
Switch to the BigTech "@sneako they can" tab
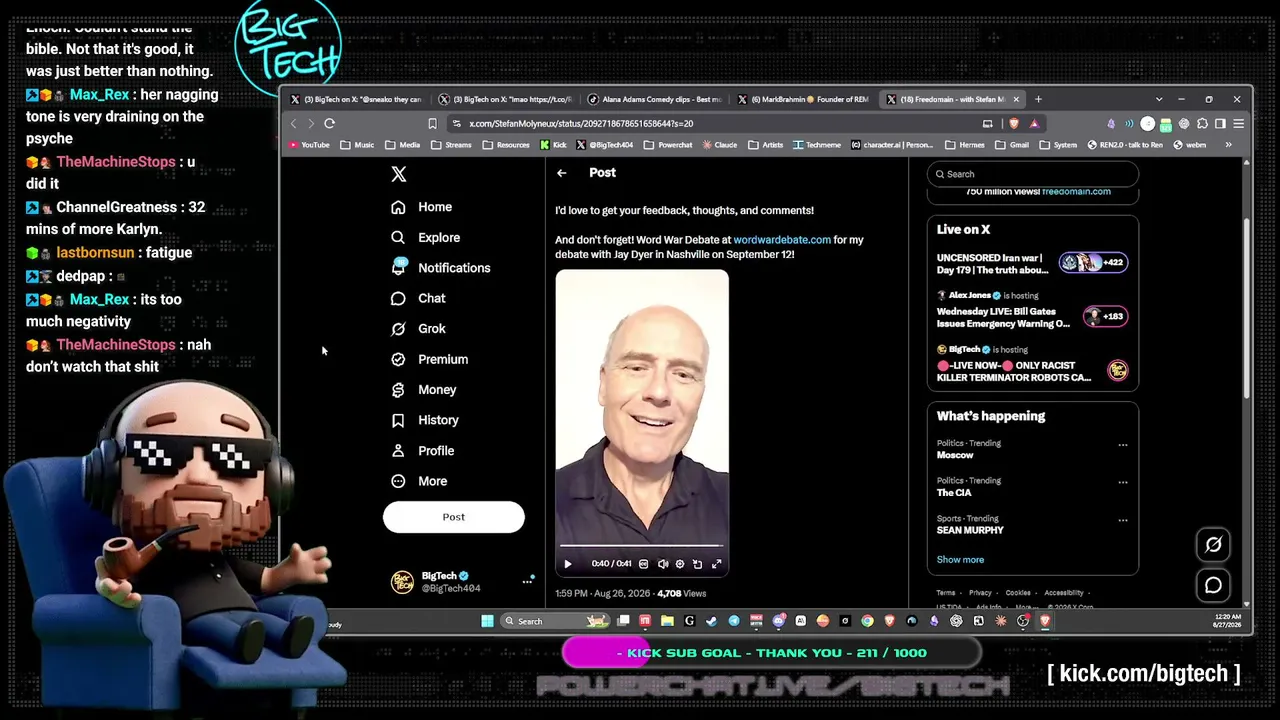tap(356, 100)
